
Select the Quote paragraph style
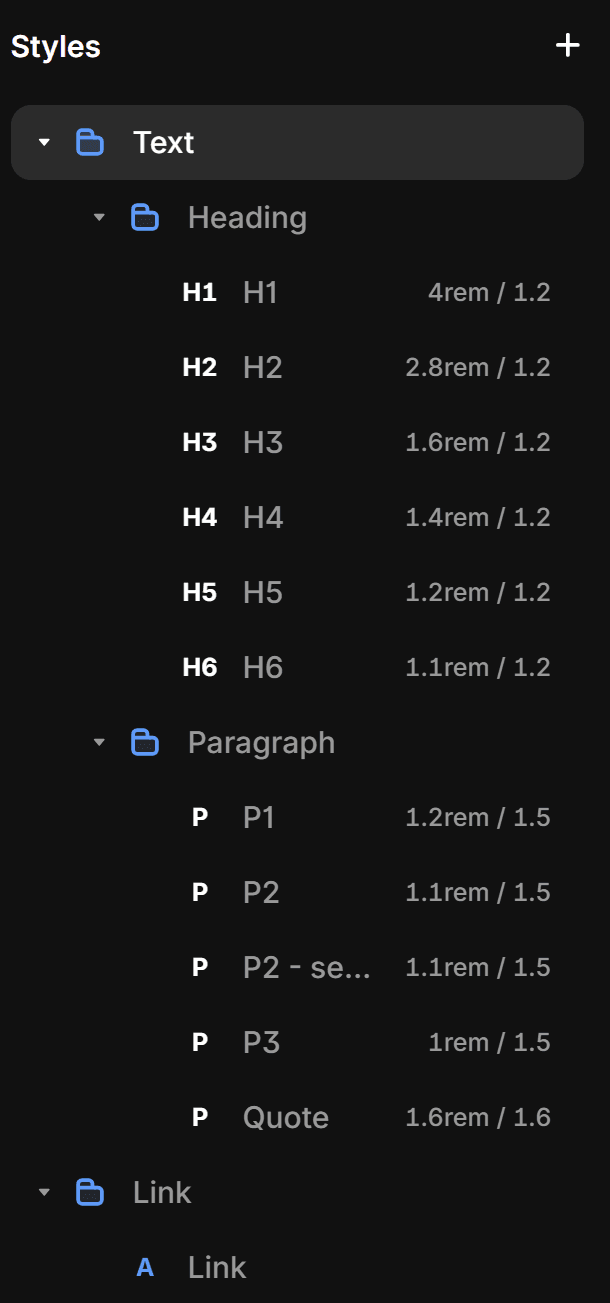tap(286, 1116)
